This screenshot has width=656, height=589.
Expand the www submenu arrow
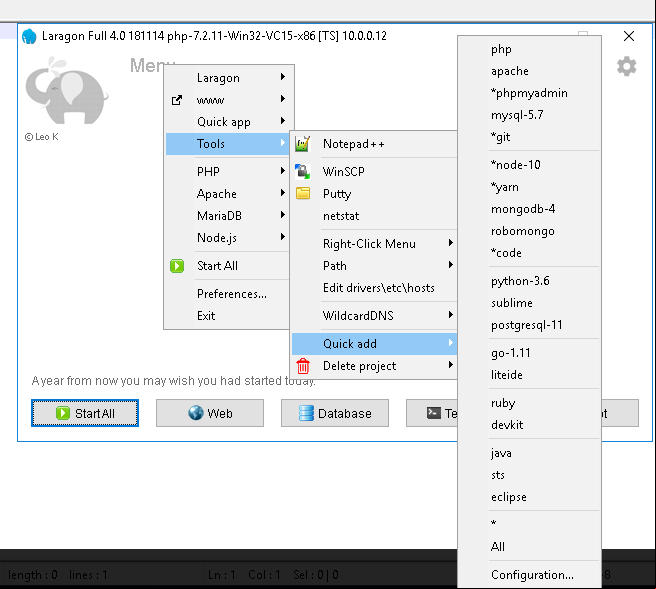[283, 99]
